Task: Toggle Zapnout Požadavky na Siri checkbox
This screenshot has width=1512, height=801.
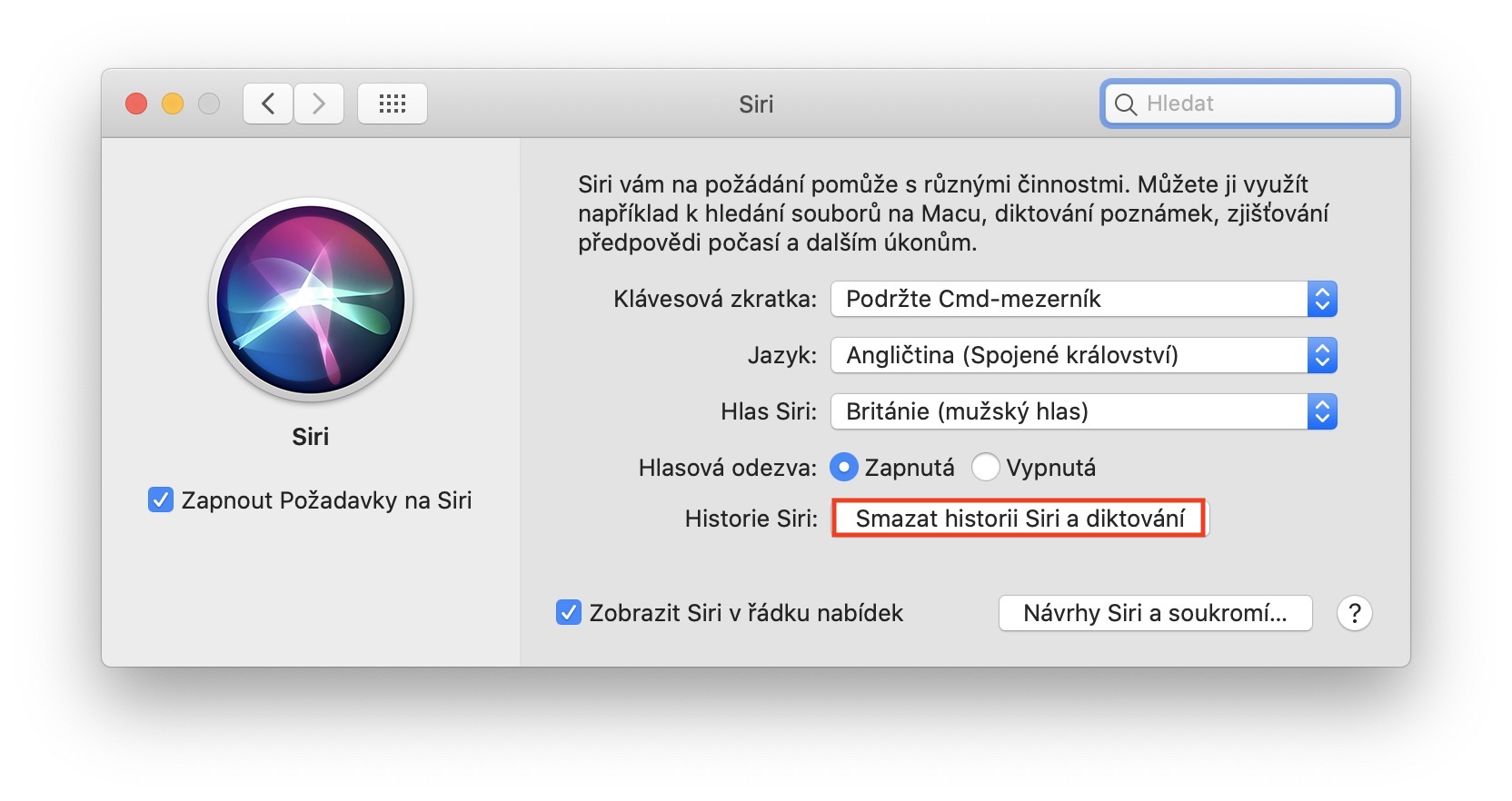Action: pos(161,500)
